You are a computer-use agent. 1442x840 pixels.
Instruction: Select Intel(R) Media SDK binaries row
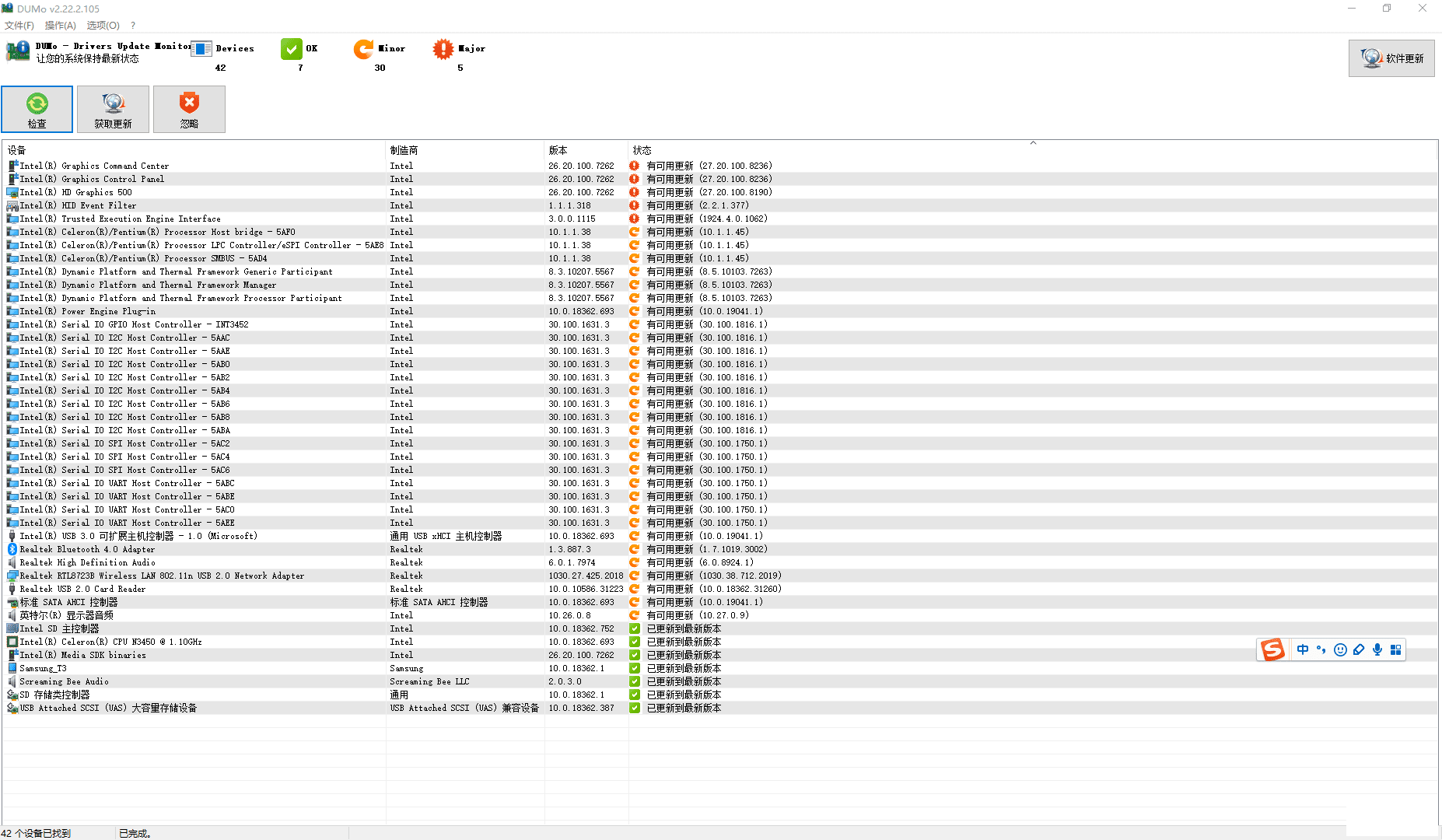(719, 655)
